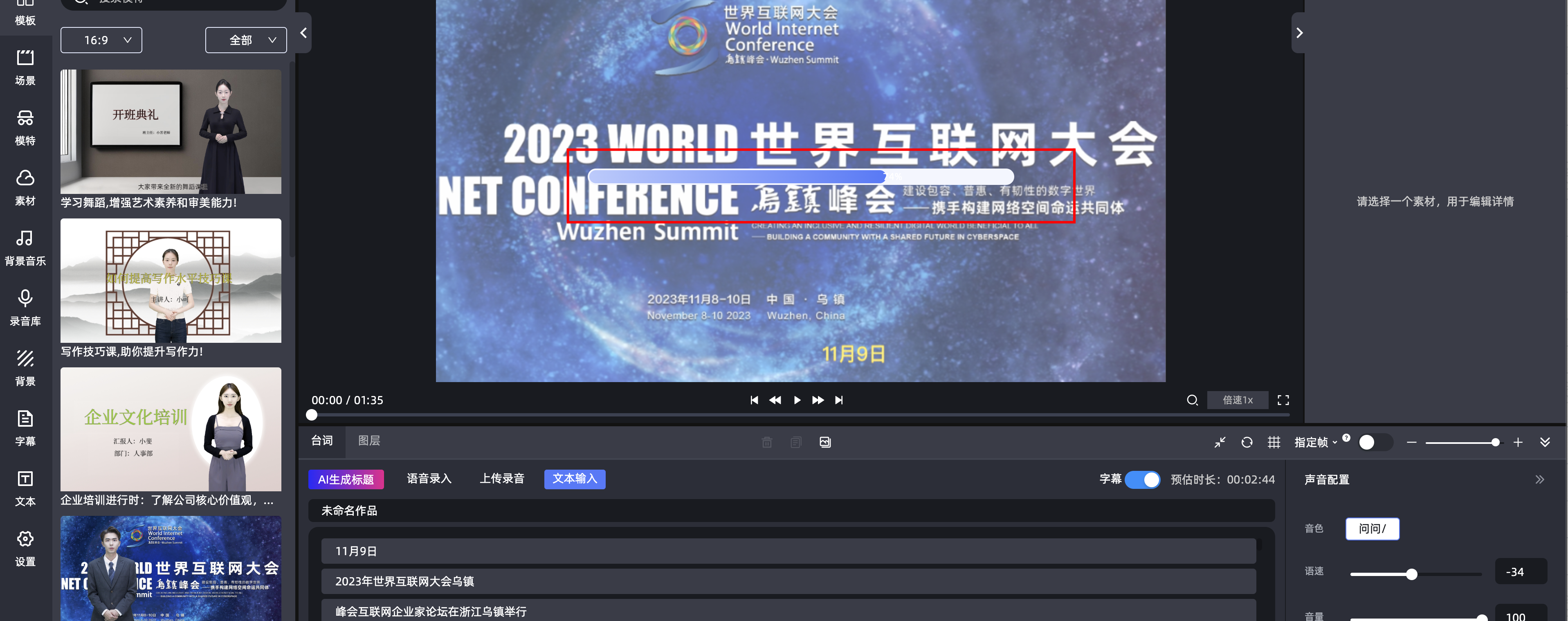Collapse the 声音配置 panel with double arrow

pos(1539,480)
